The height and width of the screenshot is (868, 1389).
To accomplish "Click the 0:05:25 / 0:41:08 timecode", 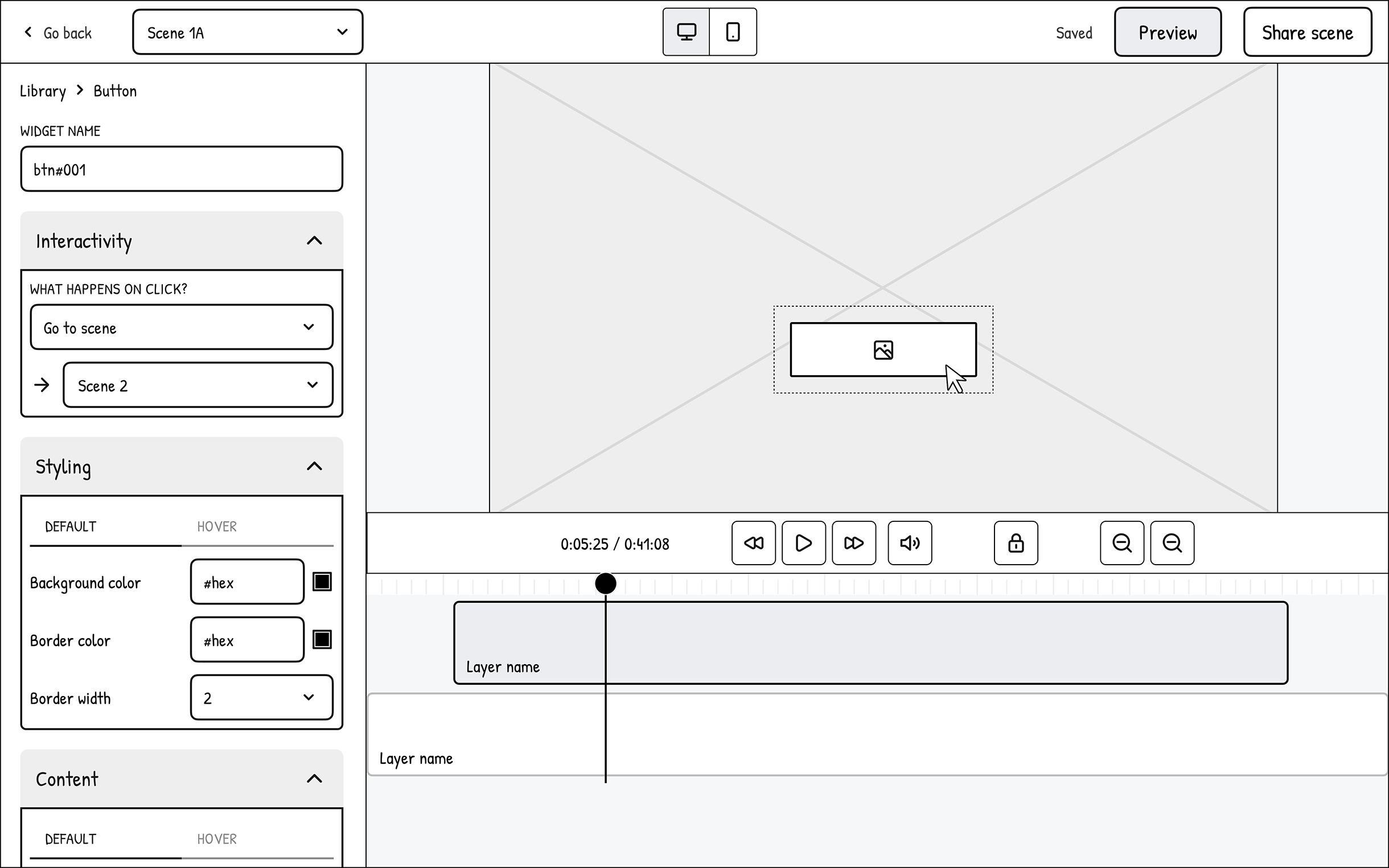I will coord(615,544).
